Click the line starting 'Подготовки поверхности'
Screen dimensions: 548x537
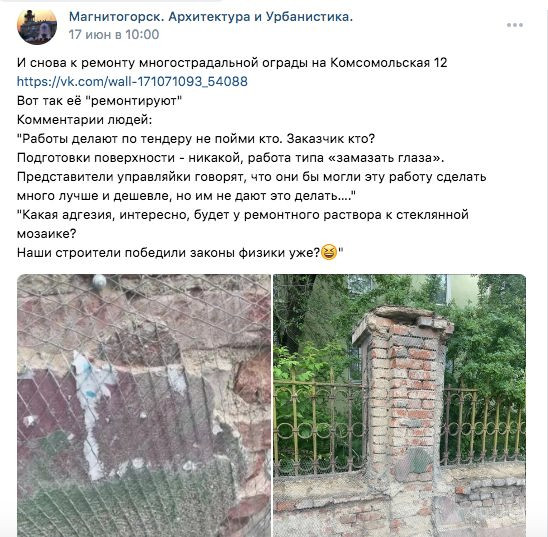(x=230, y=158)
